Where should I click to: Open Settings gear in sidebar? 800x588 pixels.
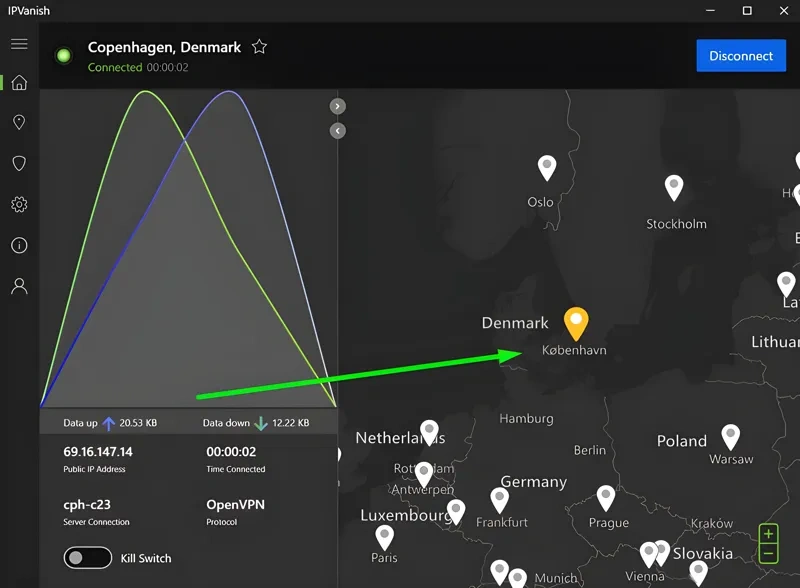tap(18, 204)
